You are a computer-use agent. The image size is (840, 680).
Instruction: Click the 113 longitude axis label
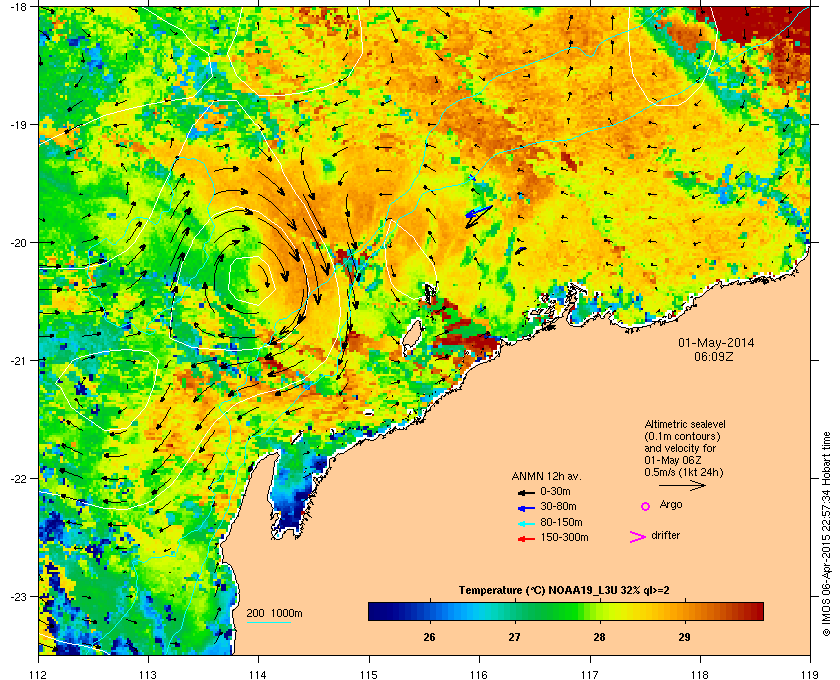coord(148,674)
